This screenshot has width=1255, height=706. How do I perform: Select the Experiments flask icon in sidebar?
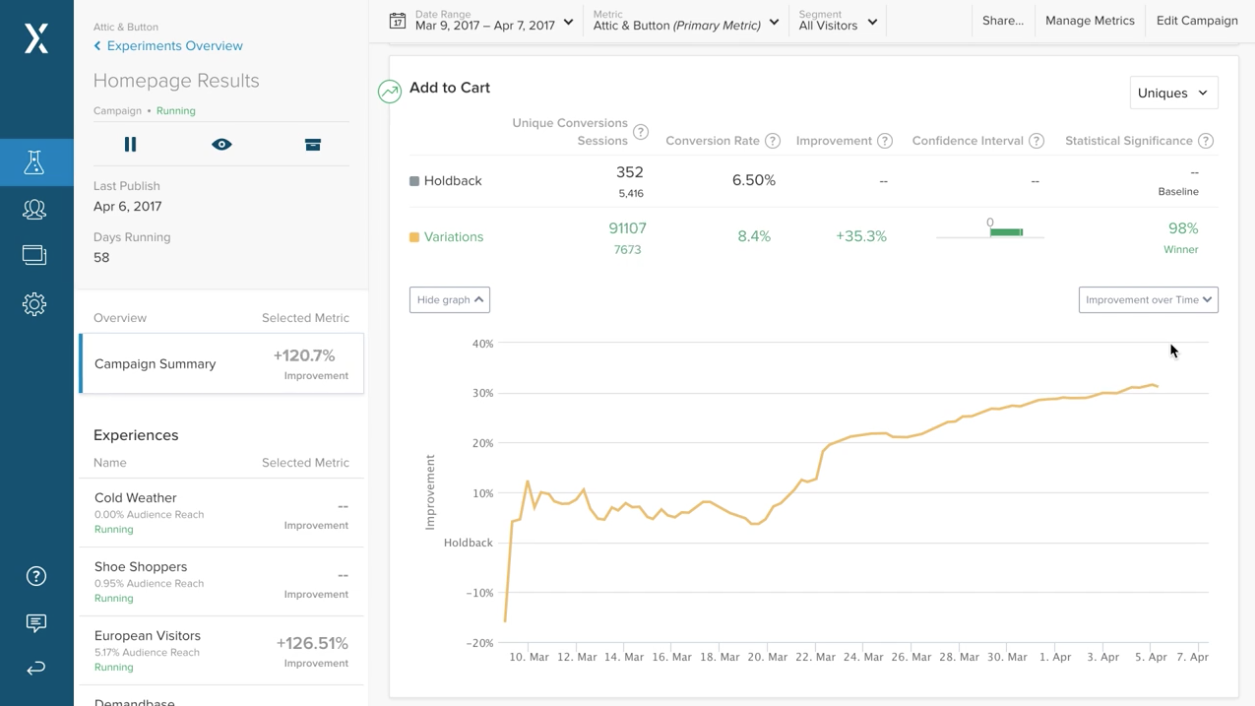[x=35, y=161]
